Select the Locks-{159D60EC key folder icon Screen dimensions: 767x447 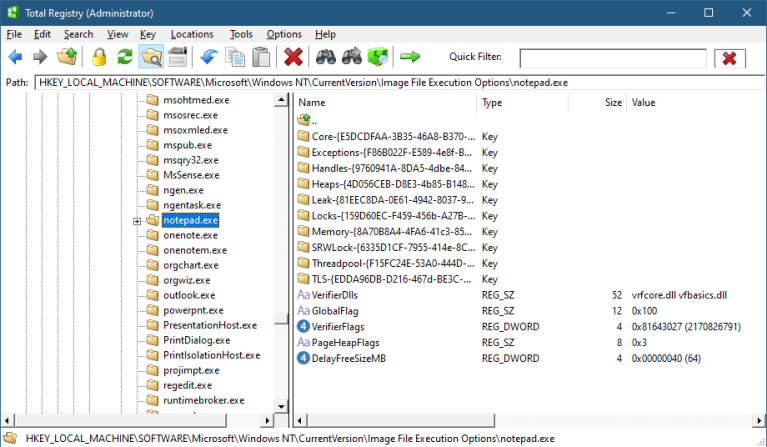pyautogui.click(x=304, y=216)
